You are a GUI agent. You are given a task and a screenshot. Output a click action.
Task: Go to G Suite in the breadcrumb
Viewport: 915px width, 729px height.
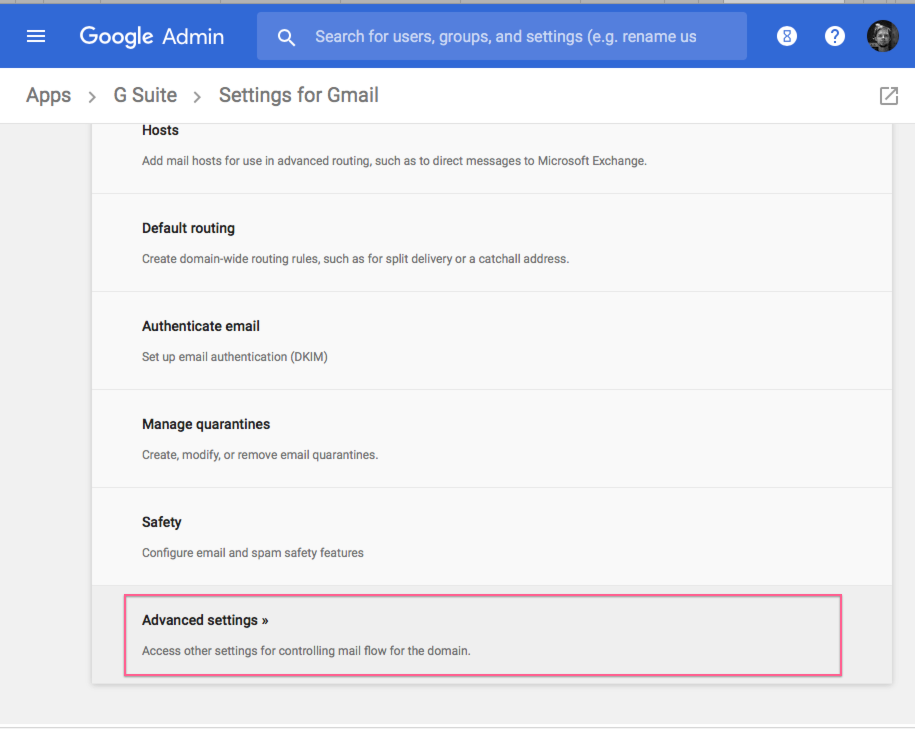coord(145,95)
